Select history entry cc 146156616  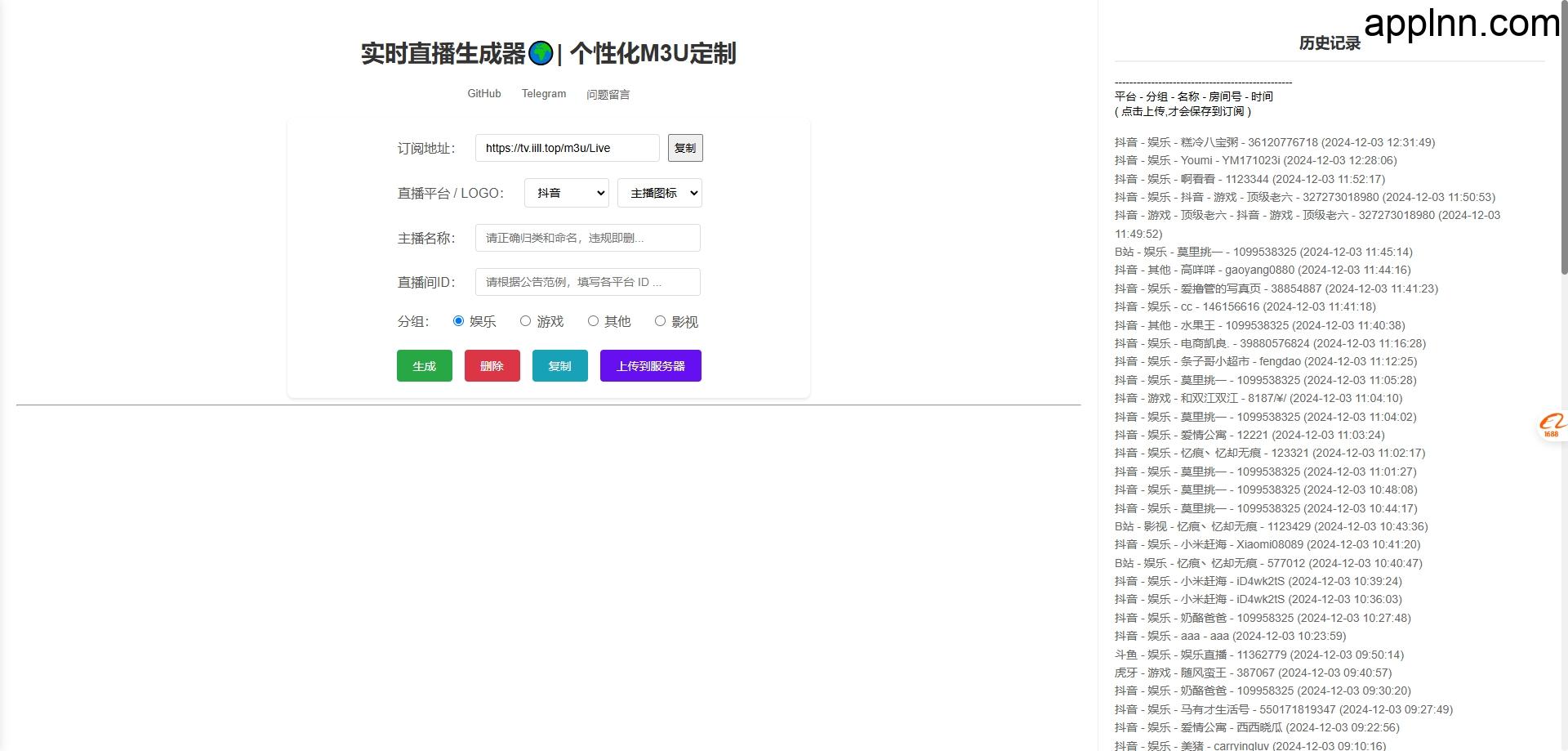coord(1245,306)
